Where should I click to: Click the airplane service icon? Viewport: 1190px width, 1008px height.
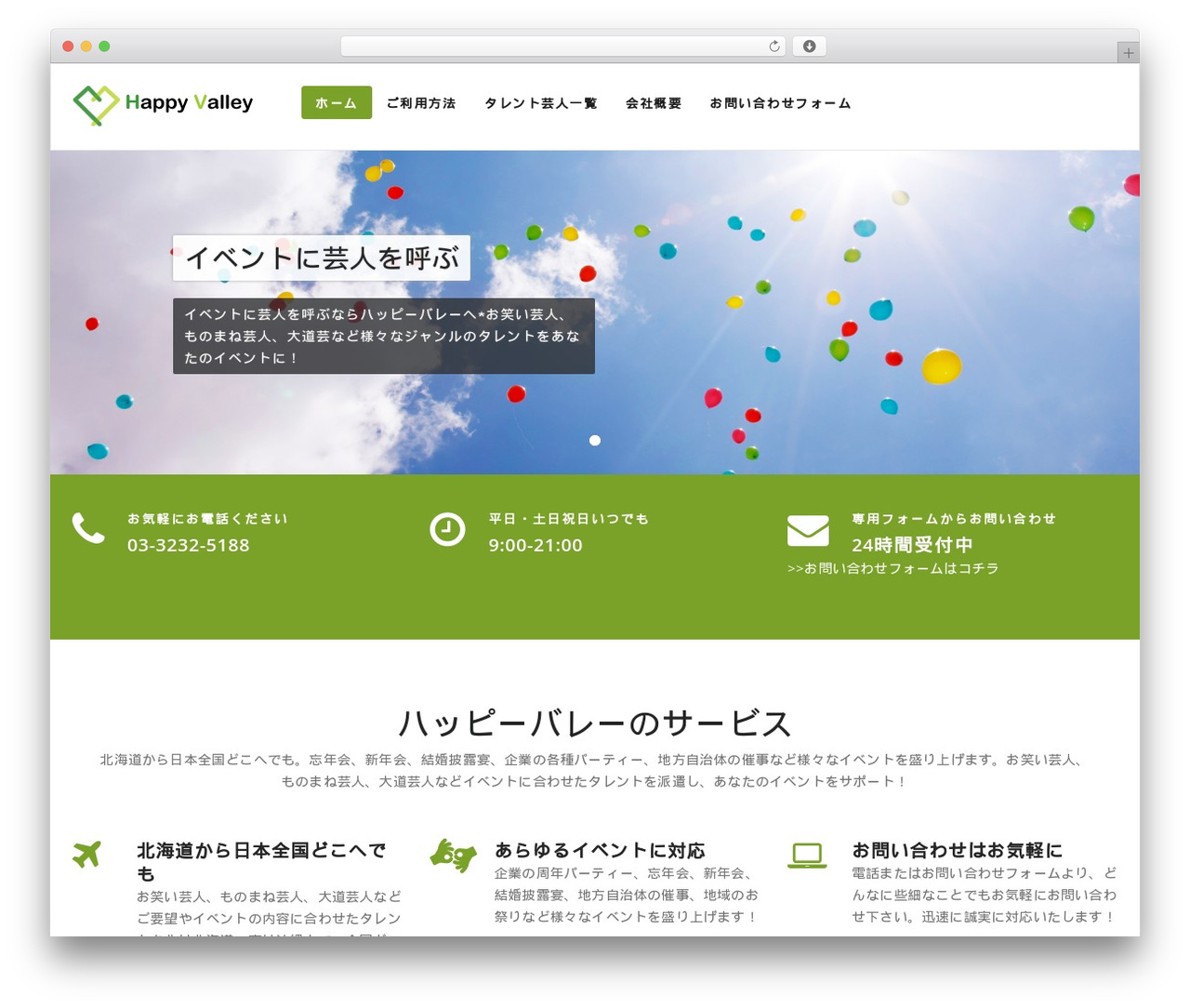86,854
